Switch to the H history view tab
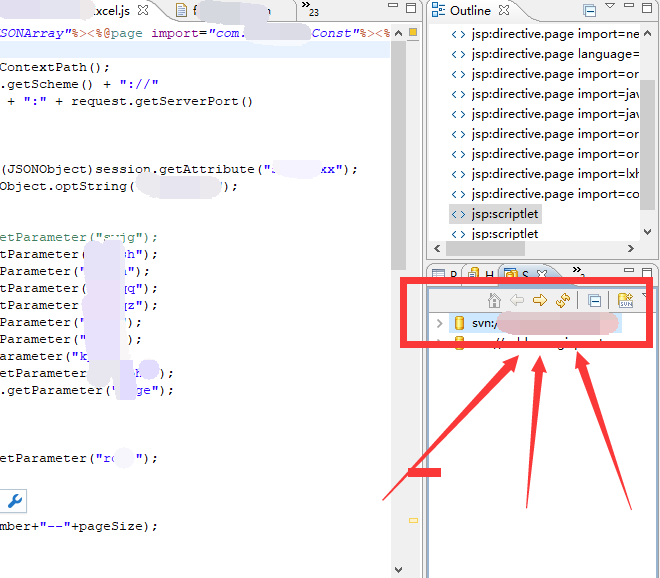Image resolution: width=660 pixels, height=578 pixels. 481,274
